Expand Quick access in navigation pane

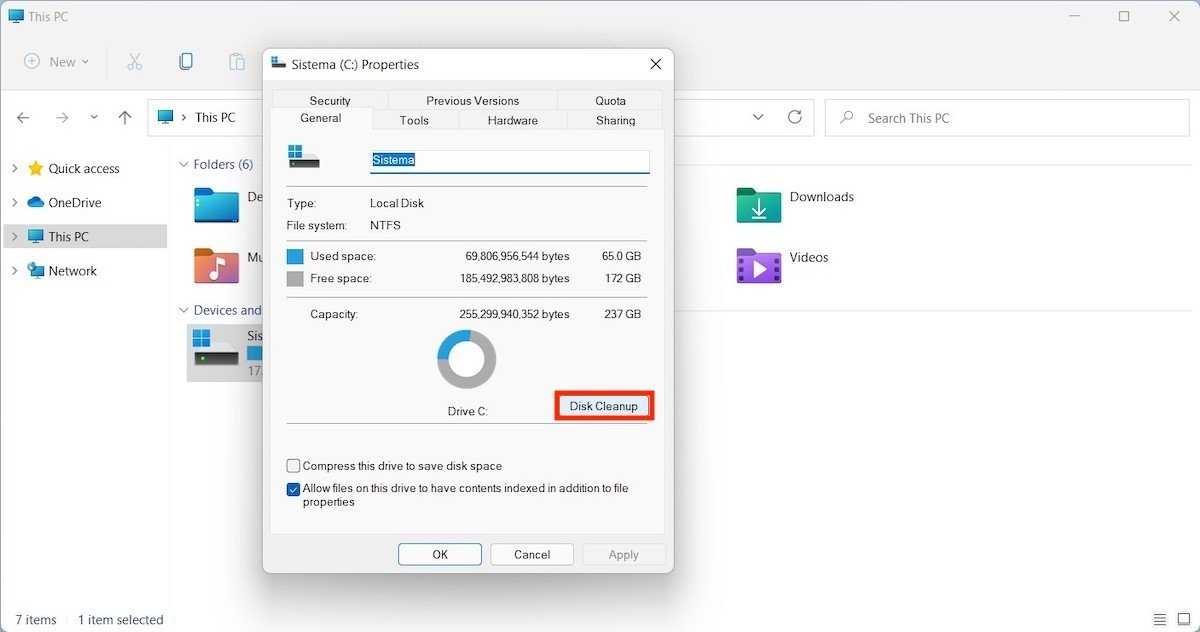[15, 169]
